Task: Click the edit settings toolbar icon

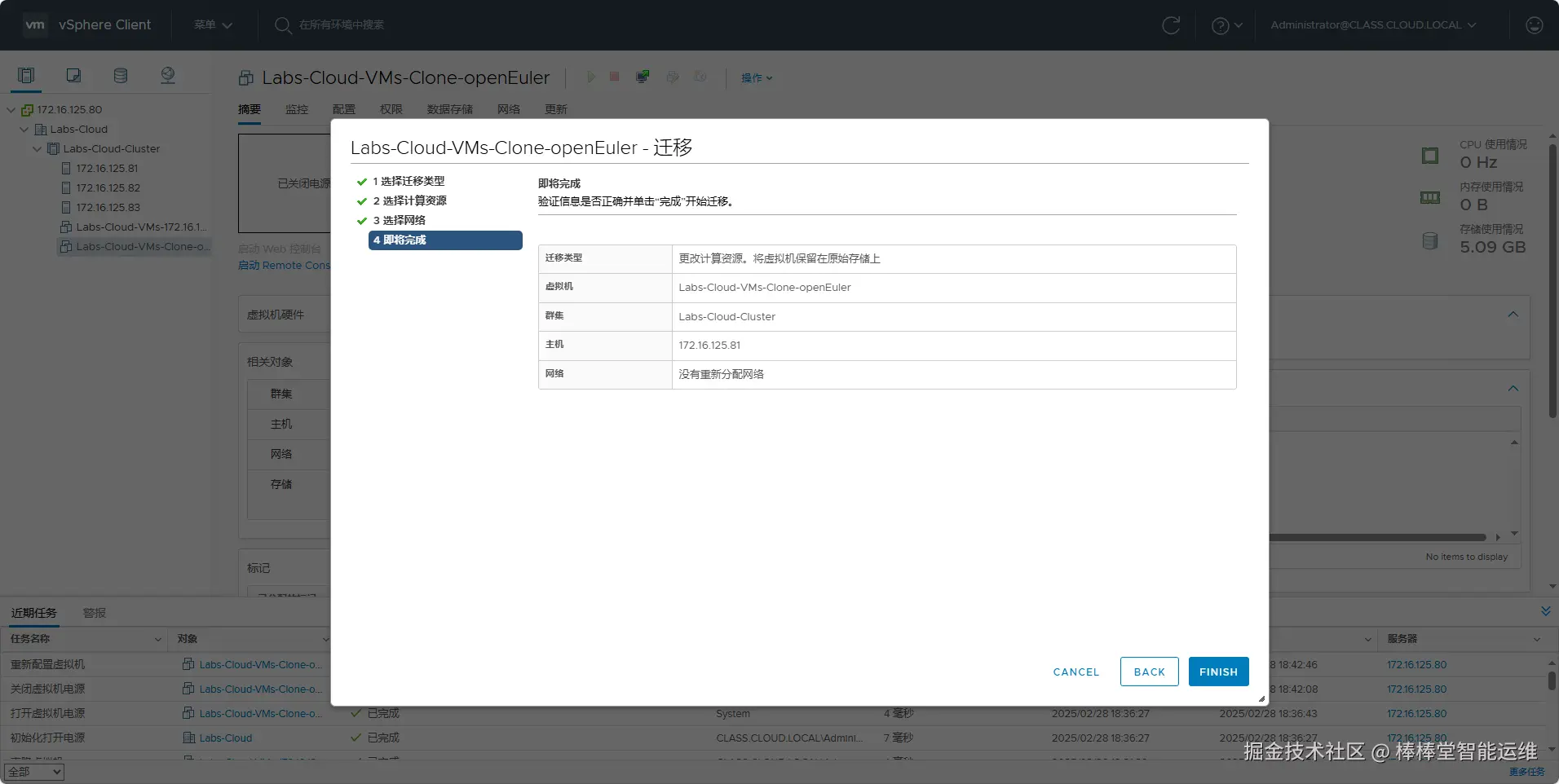Action: coord(673,77)
